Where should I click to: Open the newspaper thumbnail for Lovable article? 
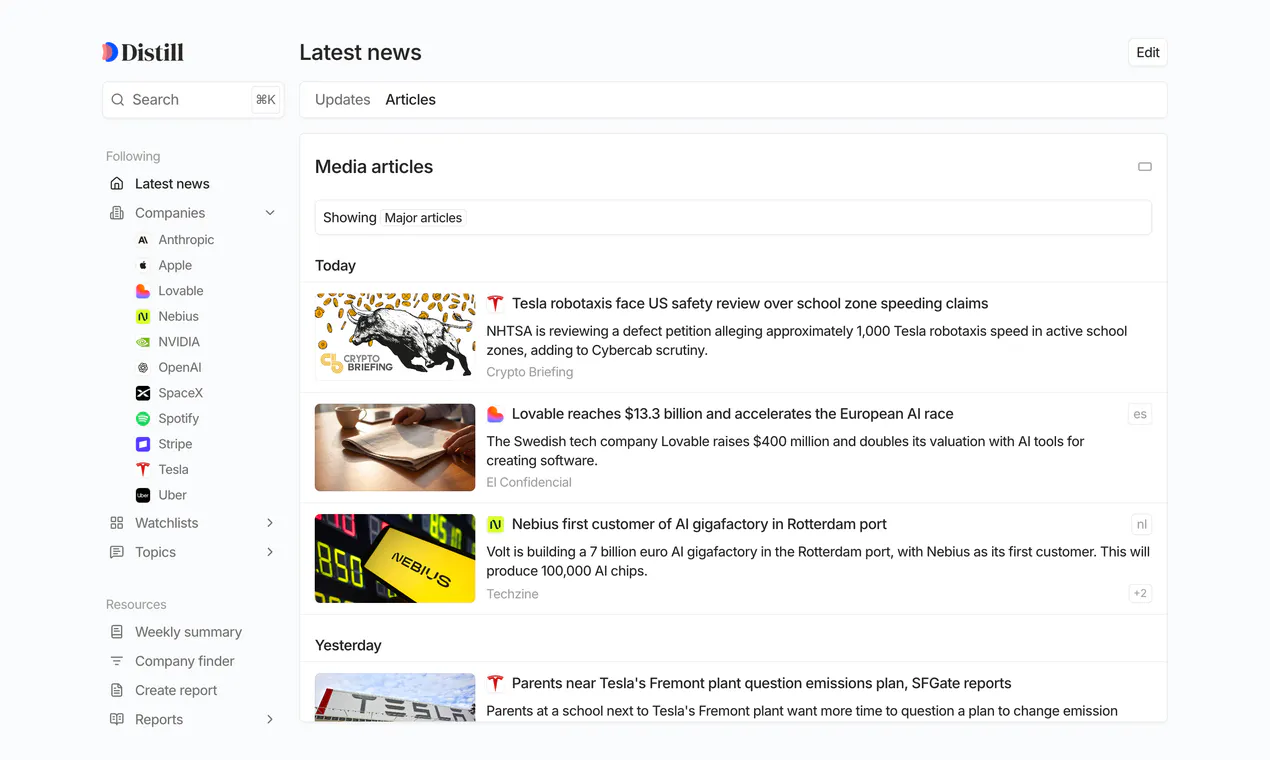(395, 447)
